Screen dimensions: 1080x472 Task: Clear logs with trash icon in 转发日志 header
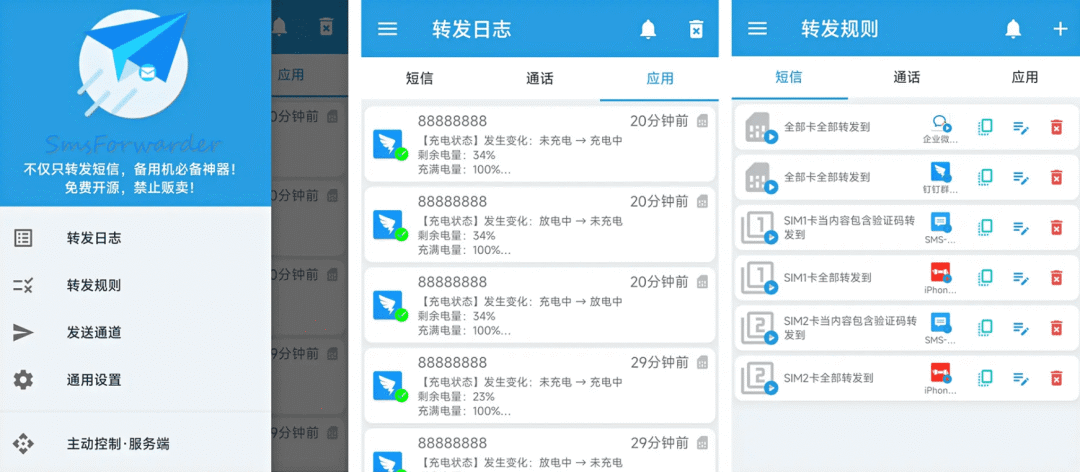pyautogui.click(x=696, y=29)
